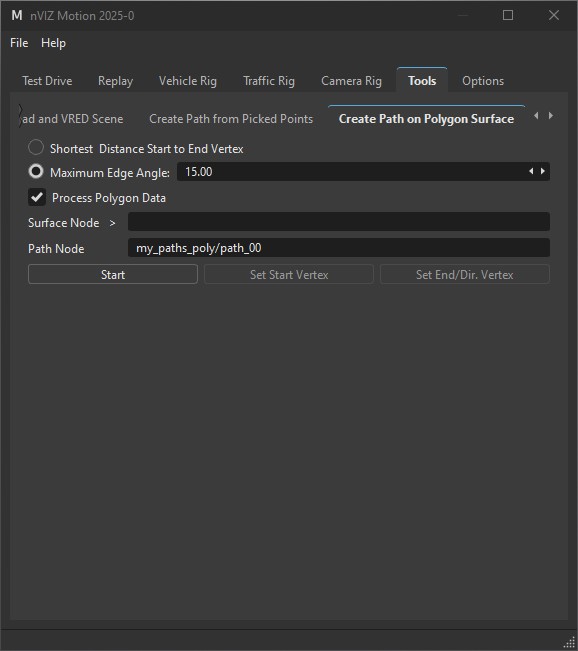Click the Set Start Vertex button

289,274
